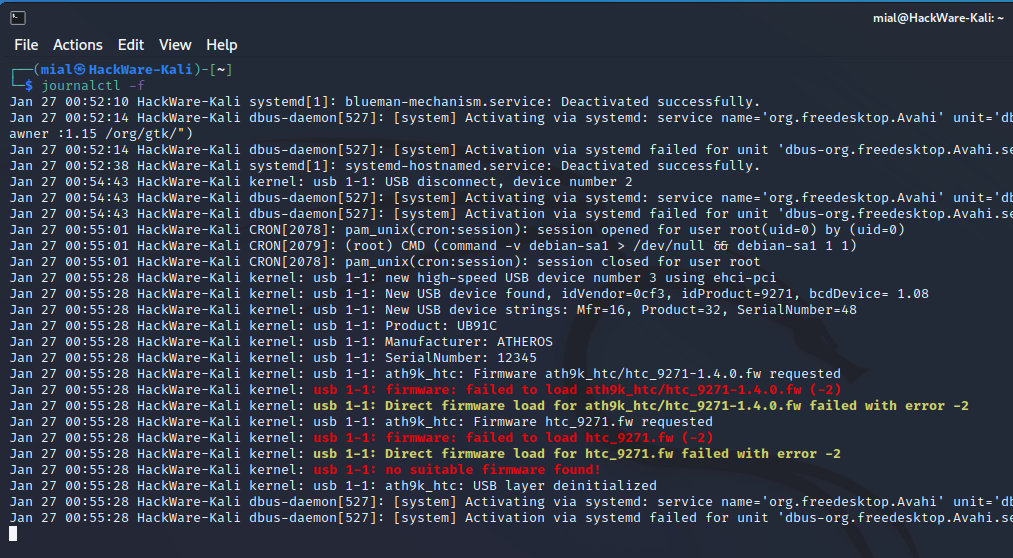Click the mial@HackWare-Kali window title
The height and width of the screenshot is (558, 1013).
click(x=938, y=18)
